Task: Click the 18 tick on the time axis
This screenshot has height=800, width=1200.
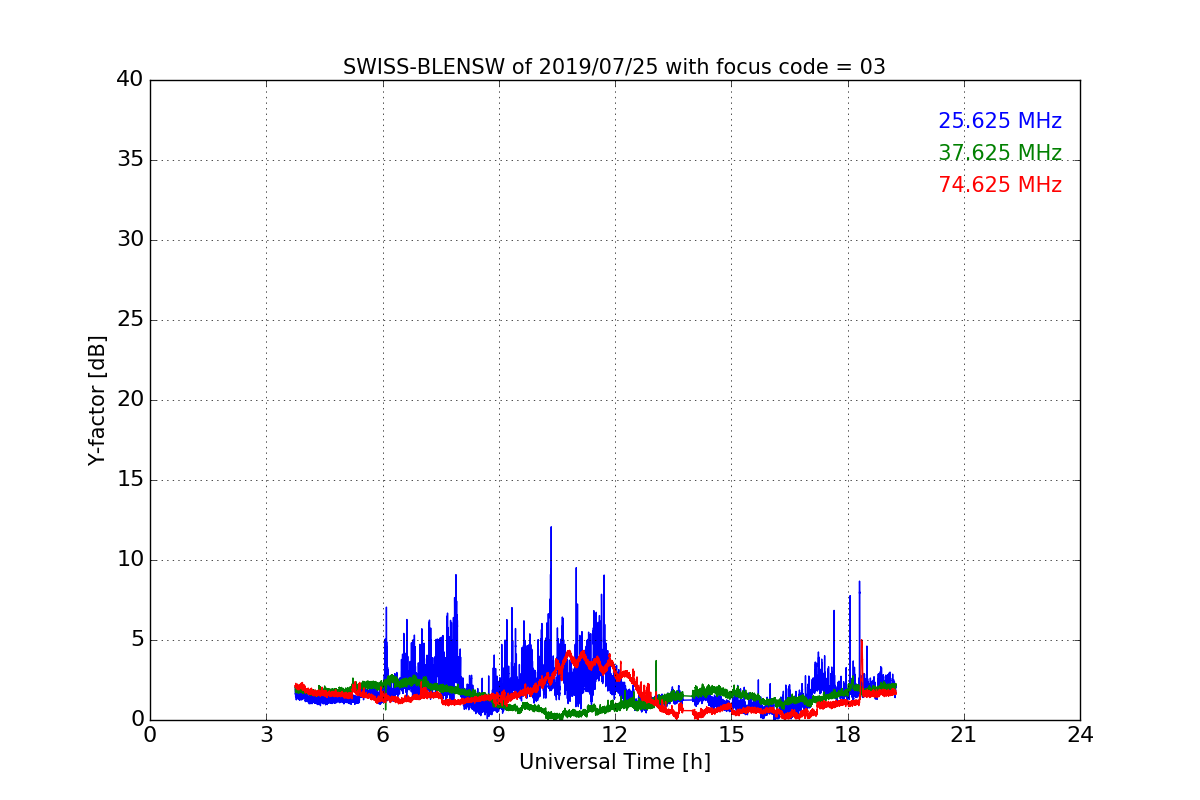Action: click(x=848, y=734)
